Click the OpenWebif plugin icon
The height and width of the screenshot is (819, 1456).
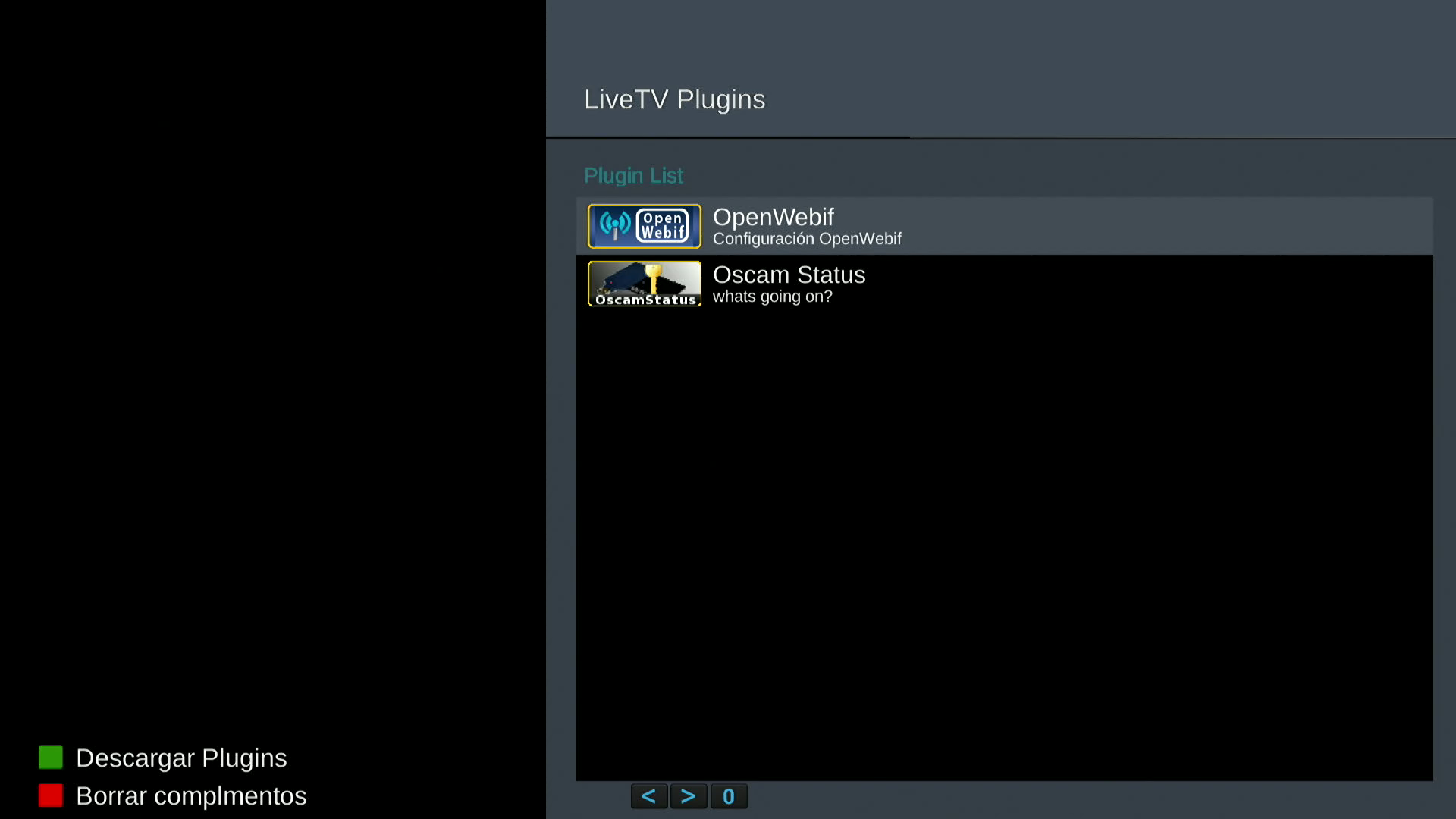click(644, 226)
